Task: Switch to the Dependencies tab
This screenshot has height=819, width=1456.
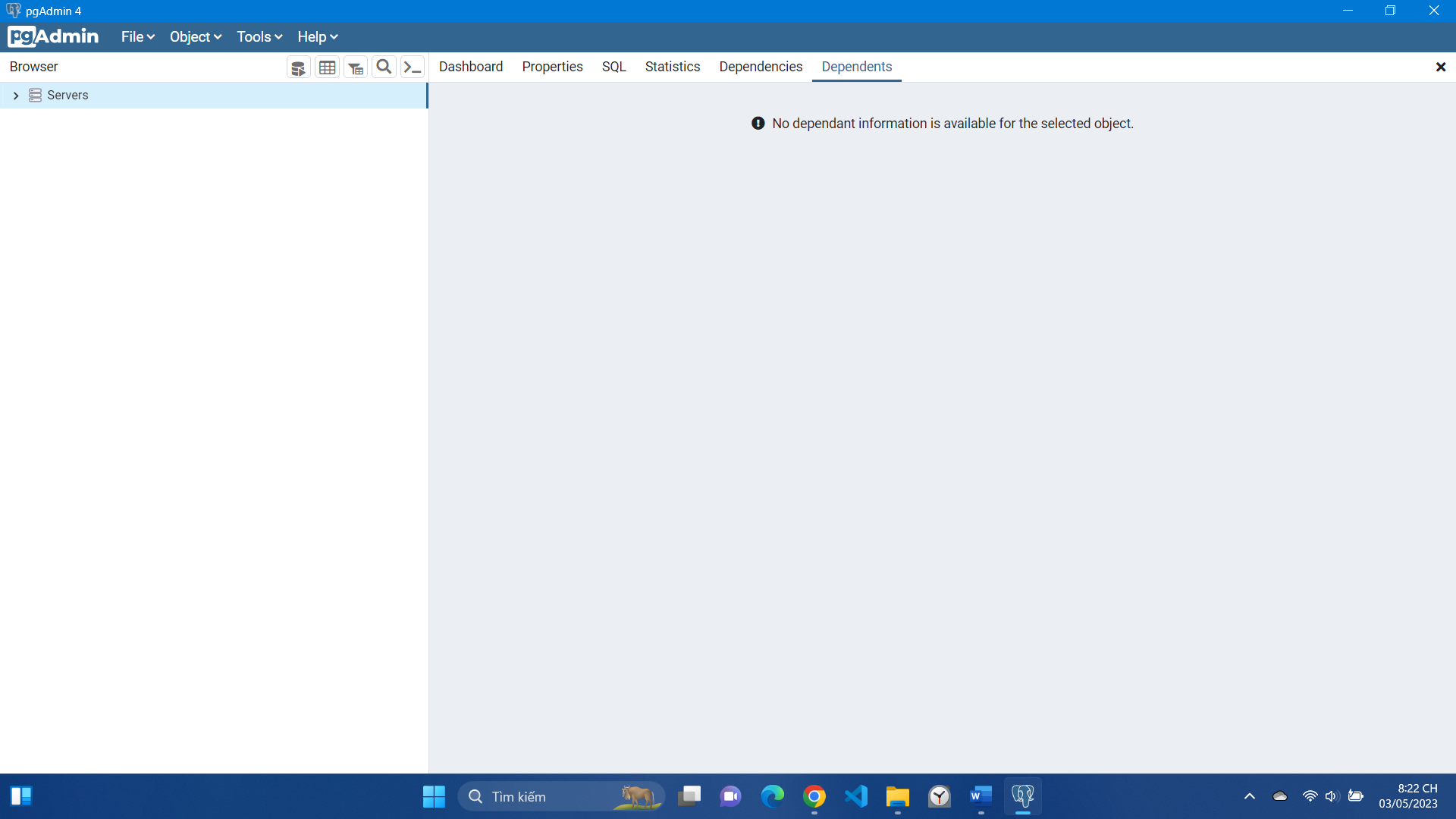Action: (x=760, y=67)
